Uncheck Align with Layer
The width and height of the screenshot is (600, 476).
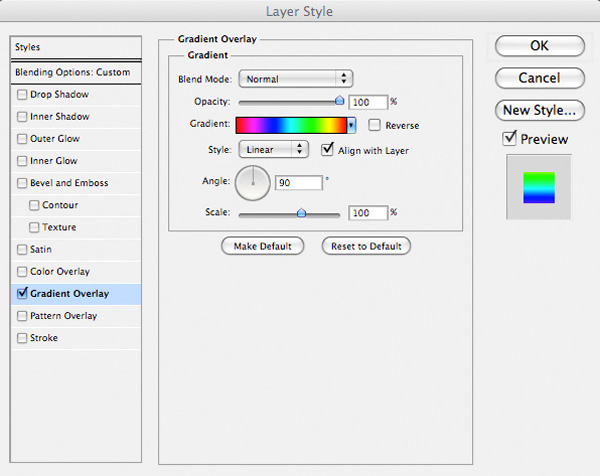click(x=328, y=149)
